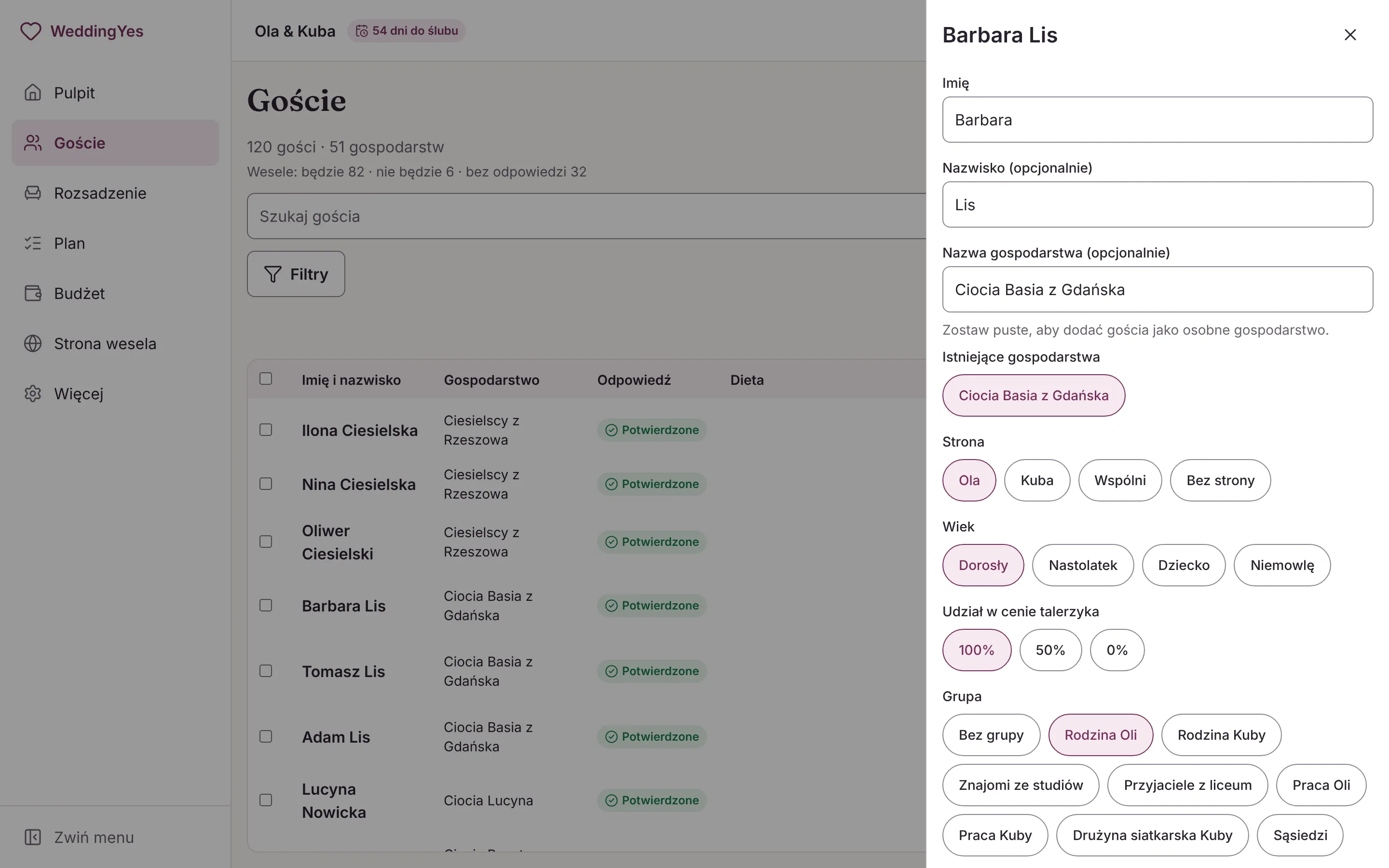The width and height of the screenshot is (1389, 868).
Task: Close the Barbara Lis guest panel
Action: pos(1350,35)
